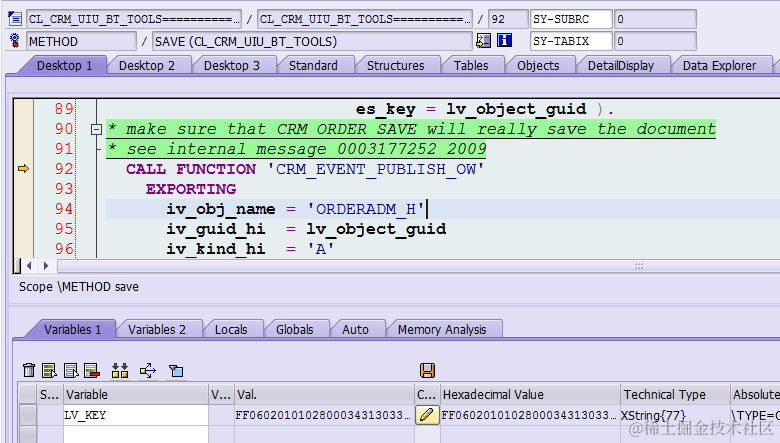Viewport: 780px width, 443px height.
Task: Select the Auto tab
Action: (355, 330)
